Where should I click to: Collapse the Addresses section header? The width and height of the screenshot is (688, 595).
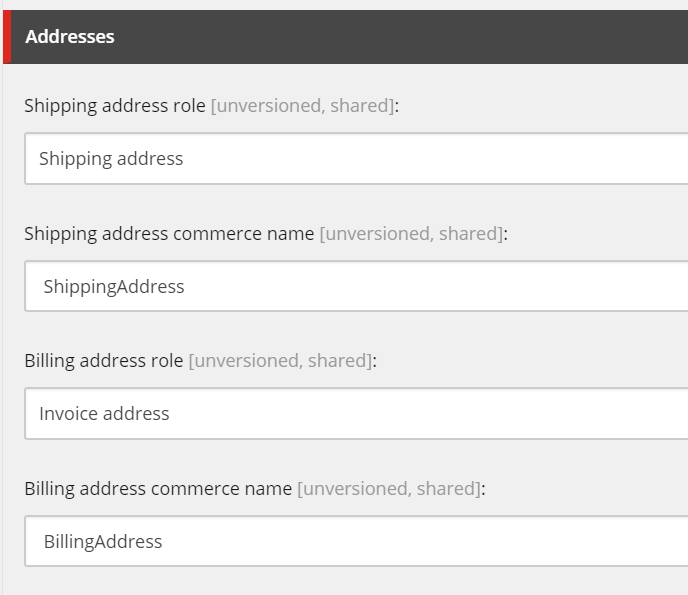[347, 37]
